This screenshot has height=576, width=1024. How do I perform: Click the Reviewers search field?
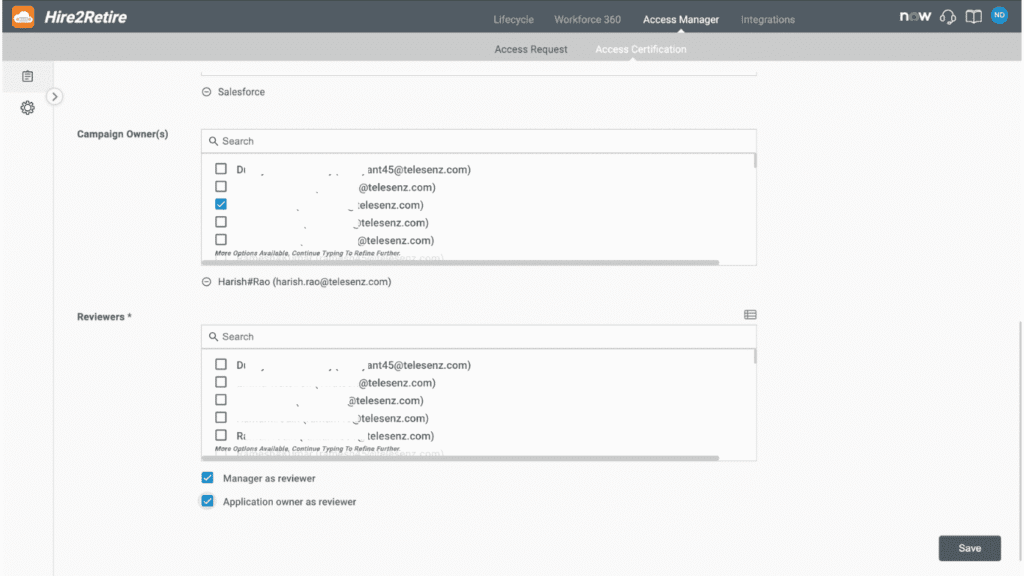click(x=478, y=337)
